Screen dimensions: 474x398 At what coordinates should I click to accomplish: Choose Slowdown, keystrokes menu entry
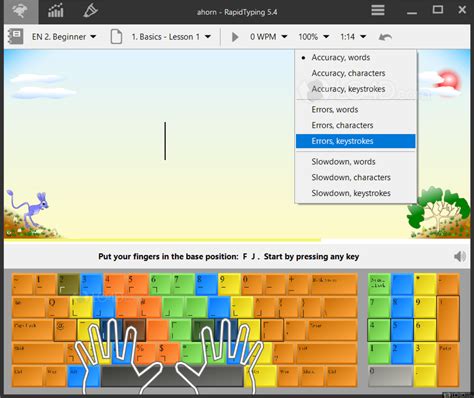(356, 193)
